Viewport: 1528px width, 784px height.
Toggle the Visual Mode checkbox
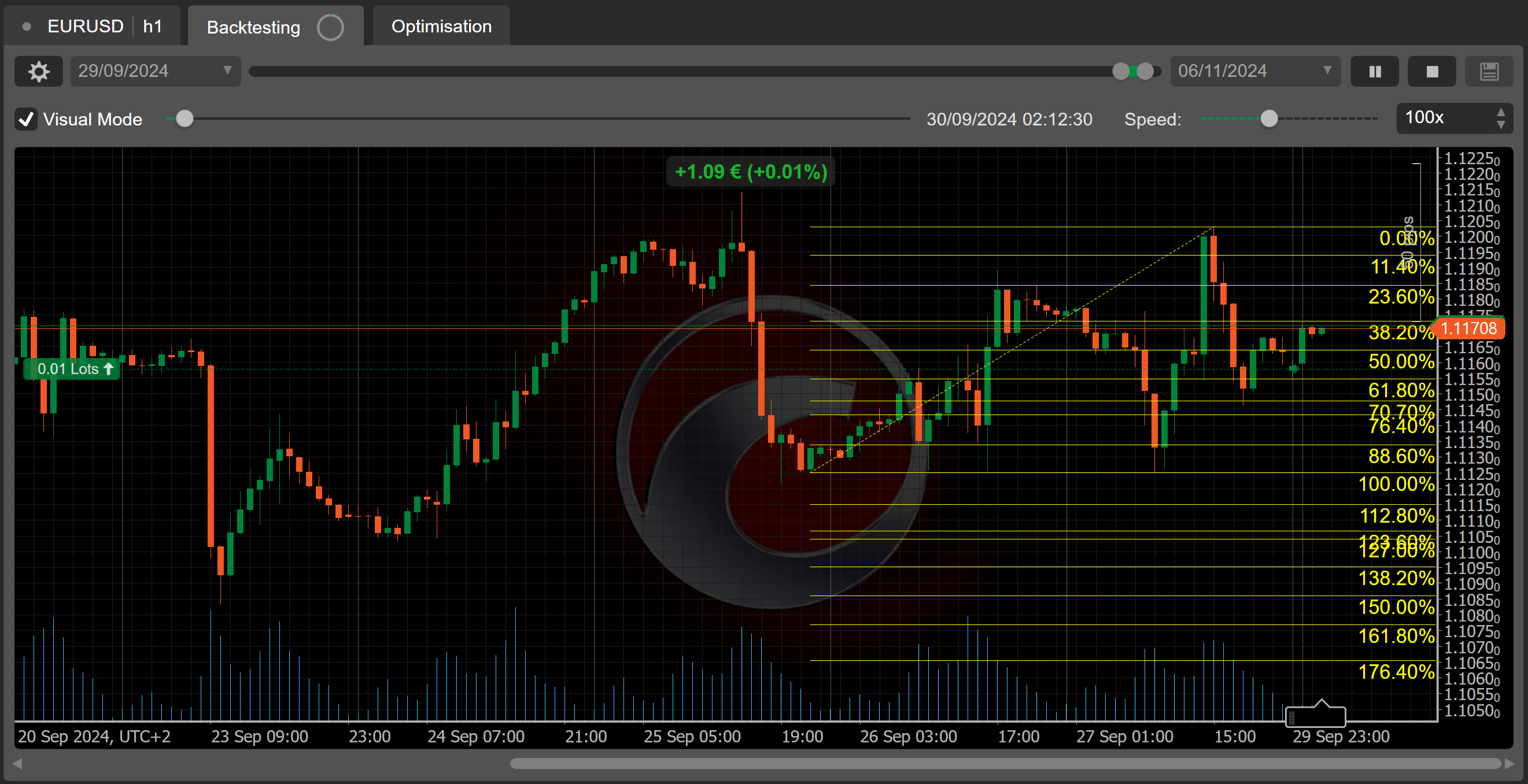point(27,119)
